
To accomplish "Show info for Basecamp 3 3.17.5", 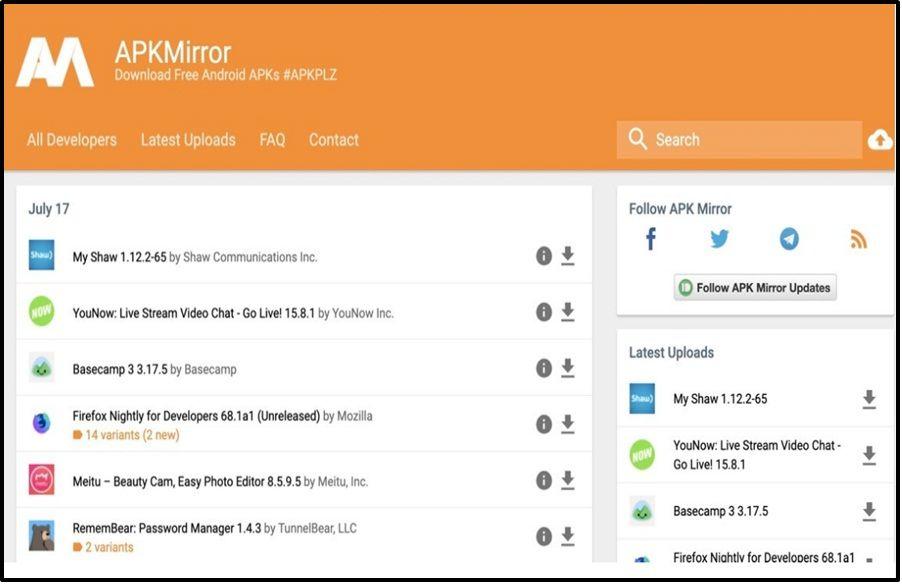I will pos(544,368).
